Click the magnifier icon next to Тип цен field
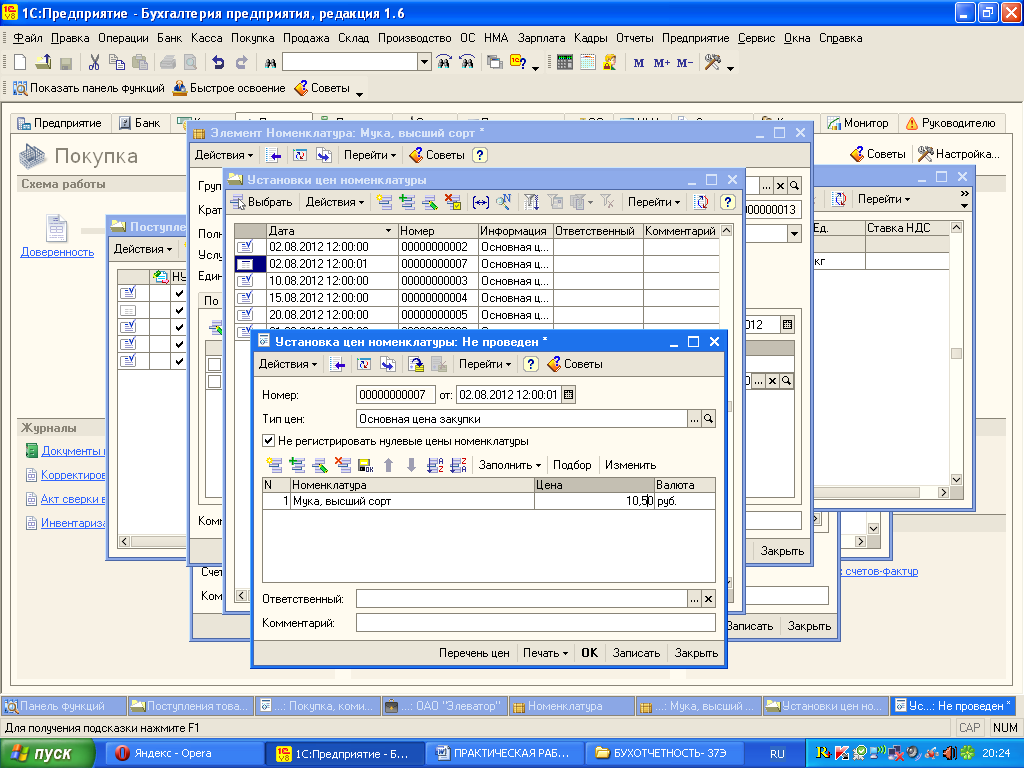 (709, 419)
